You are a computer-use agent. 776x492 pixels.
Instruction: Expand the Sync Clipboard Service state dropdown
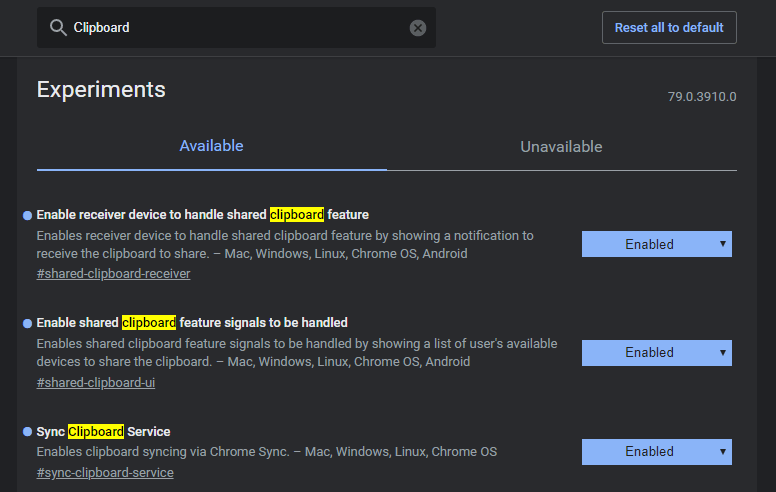(656, 451)
